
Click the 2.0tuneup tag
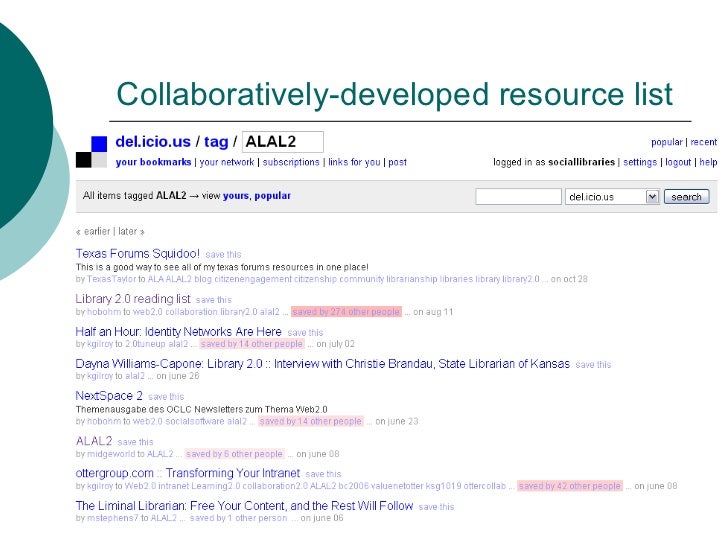(145, 344)
